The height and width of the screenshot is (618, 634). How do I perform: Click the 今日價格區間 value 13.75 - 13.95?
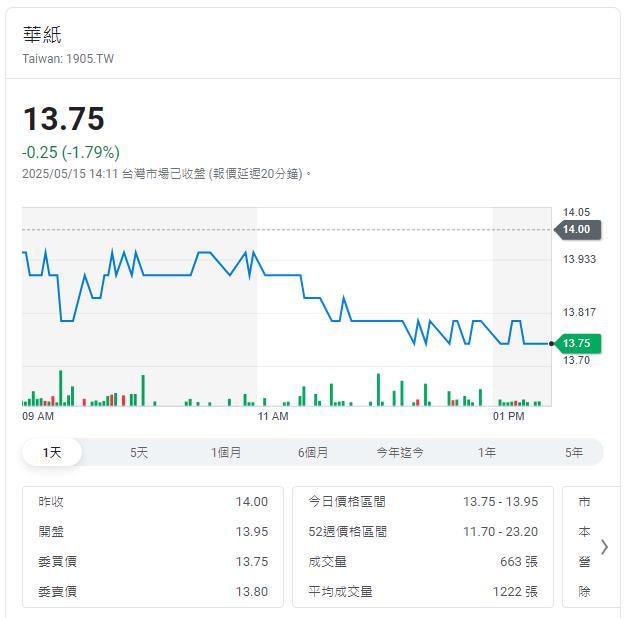pyautogui.click(x=501, y=502)
